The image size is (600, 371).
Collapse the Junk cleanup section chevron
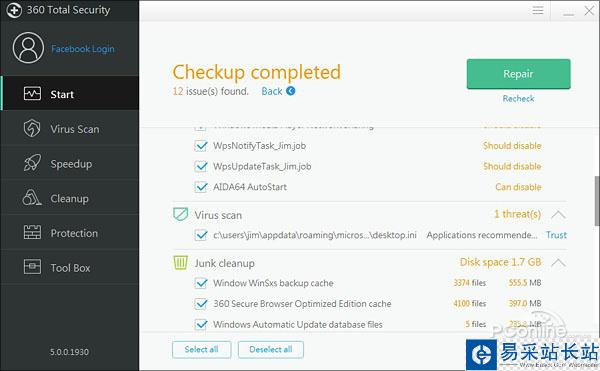coord(558,262)
